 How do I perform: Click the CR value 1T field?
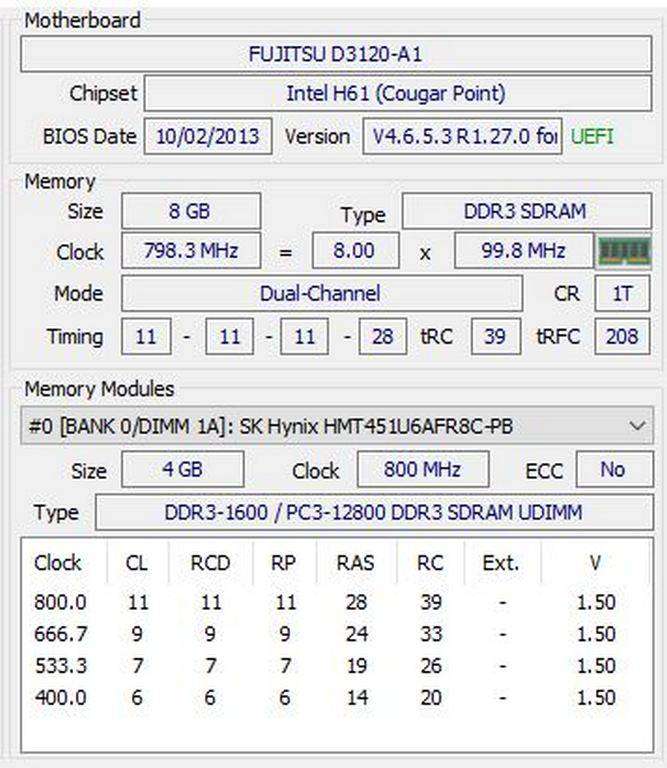[622, 293]
